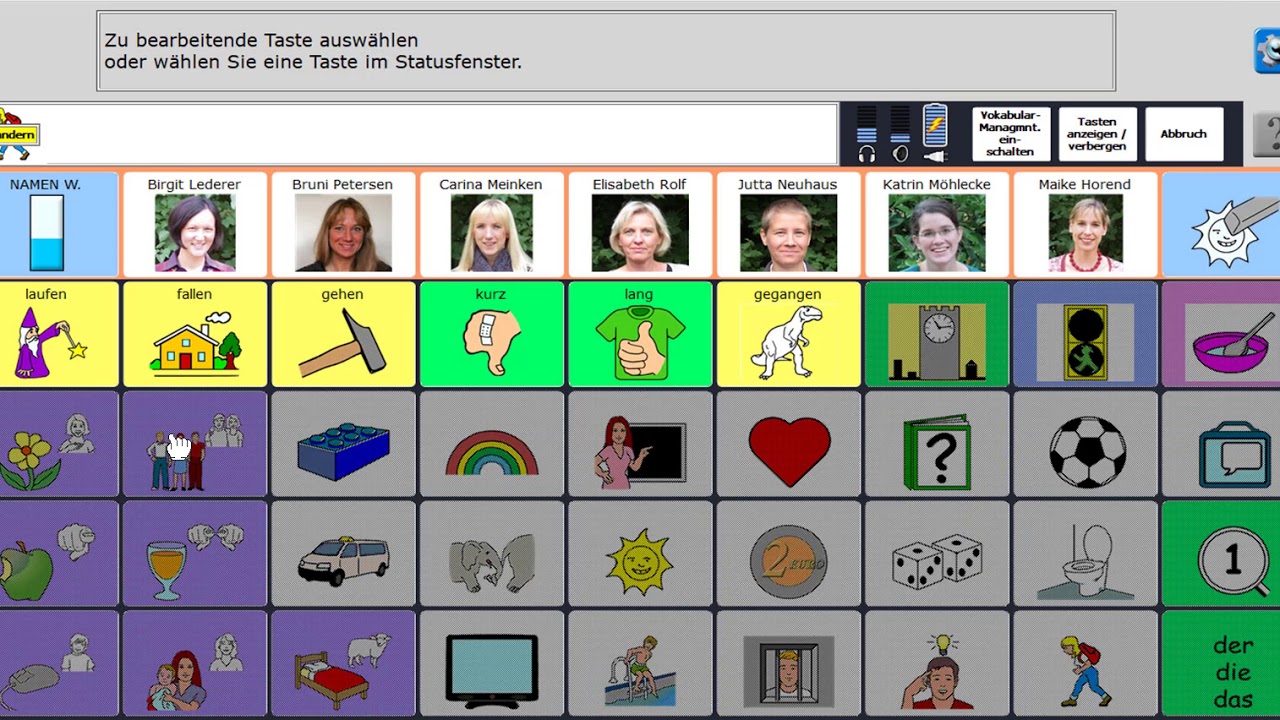Select the red heart key
The image size is (1280, 720).
788,444
